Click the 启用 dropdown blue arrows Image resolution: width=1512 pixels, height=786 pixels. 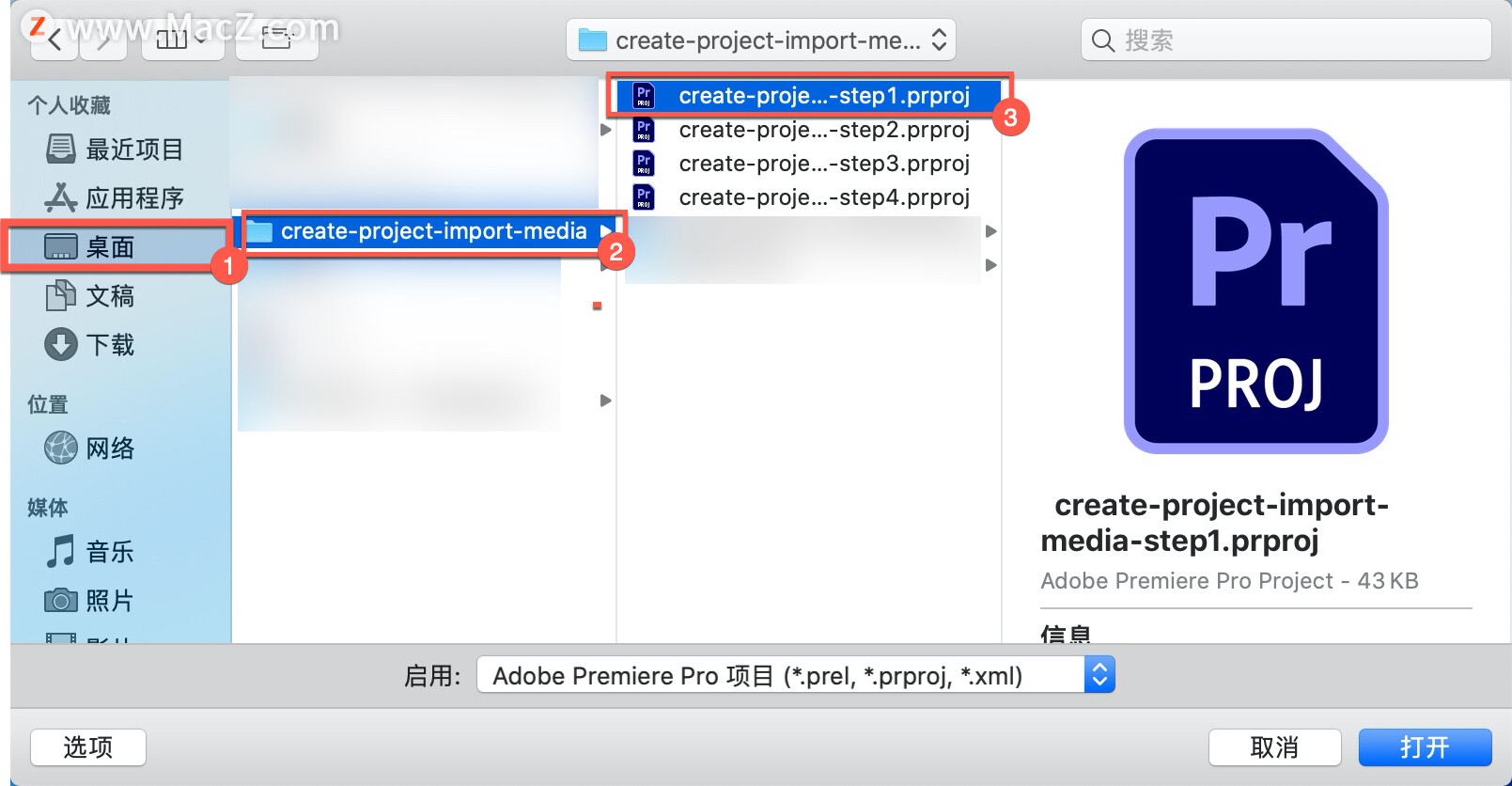(x=1099, y=675)
